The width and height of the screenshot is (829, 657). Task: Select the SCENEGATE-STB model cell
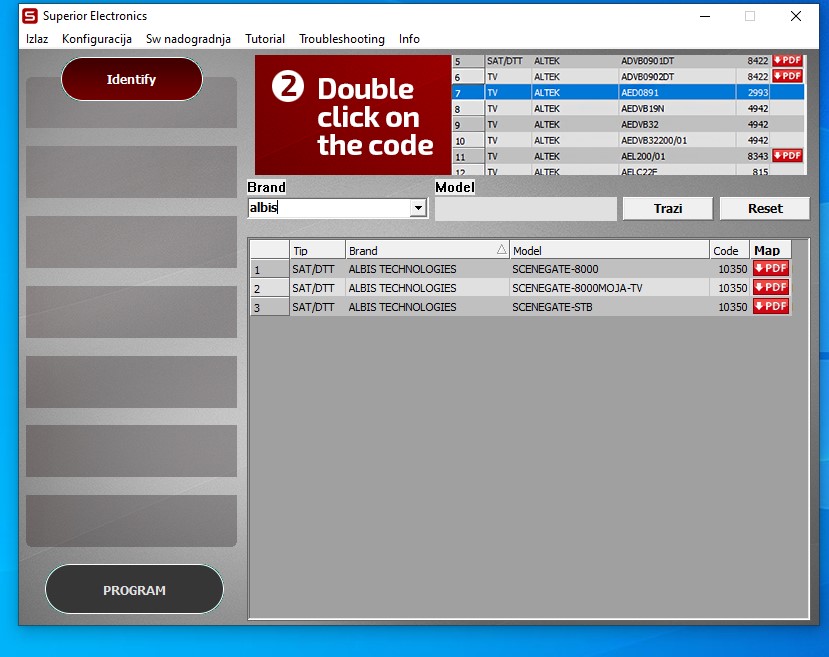610,307
